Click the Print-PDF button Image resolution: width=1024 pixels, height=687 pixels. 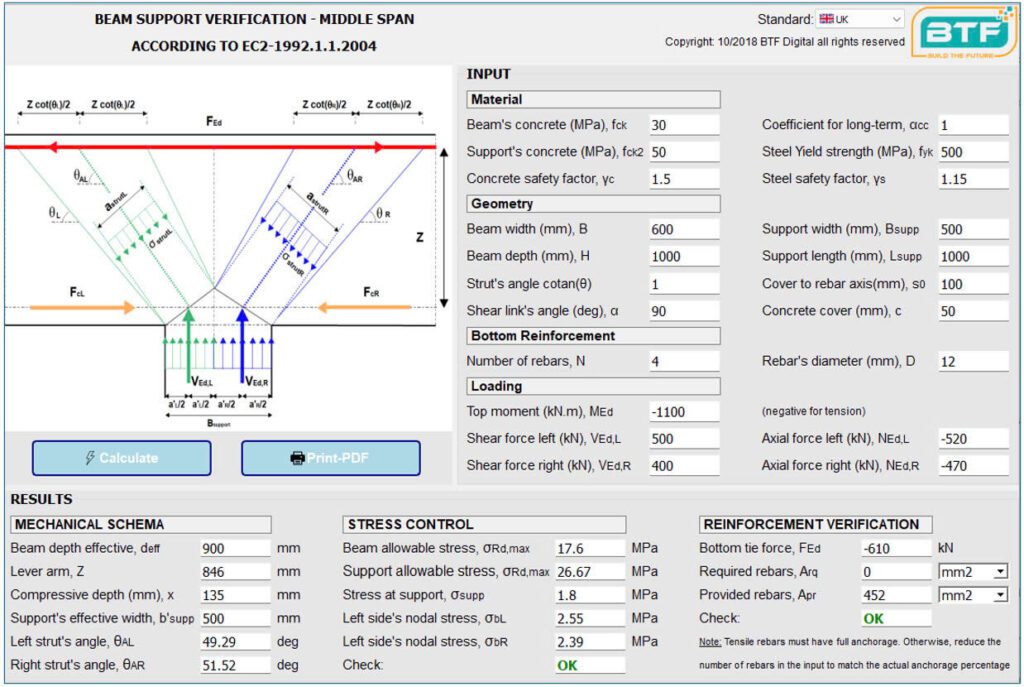click(330, 458)
